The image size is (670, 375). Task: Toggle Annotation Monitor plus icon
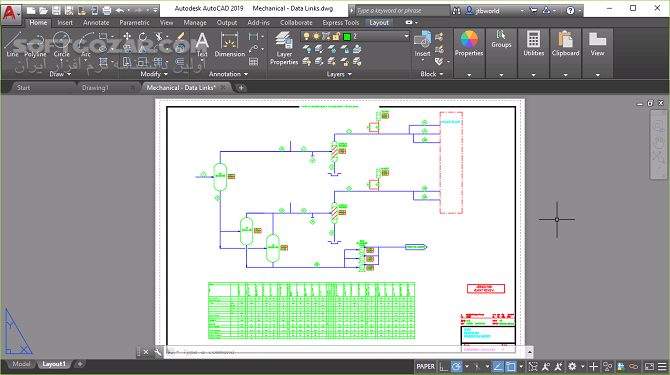pyautogui.click(x=594, y=366)
